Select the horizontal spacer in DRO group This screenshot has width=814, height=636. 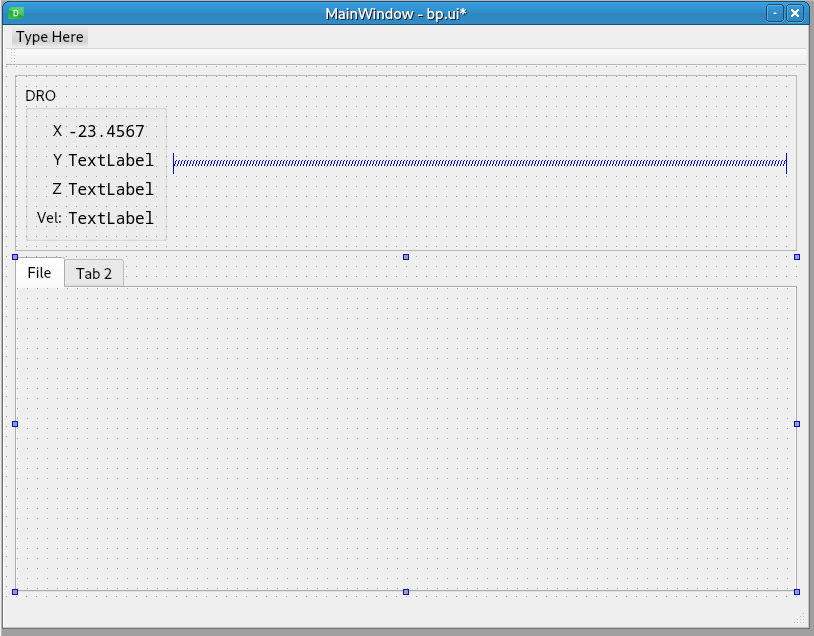[x=480, y=163]
